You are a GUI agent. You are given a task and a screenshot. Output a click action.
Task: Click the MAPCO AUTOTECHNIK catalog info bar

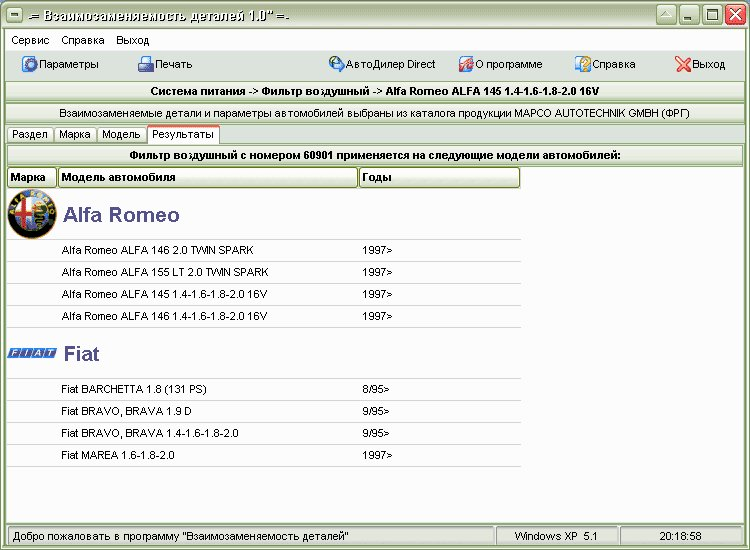point(375,113)
